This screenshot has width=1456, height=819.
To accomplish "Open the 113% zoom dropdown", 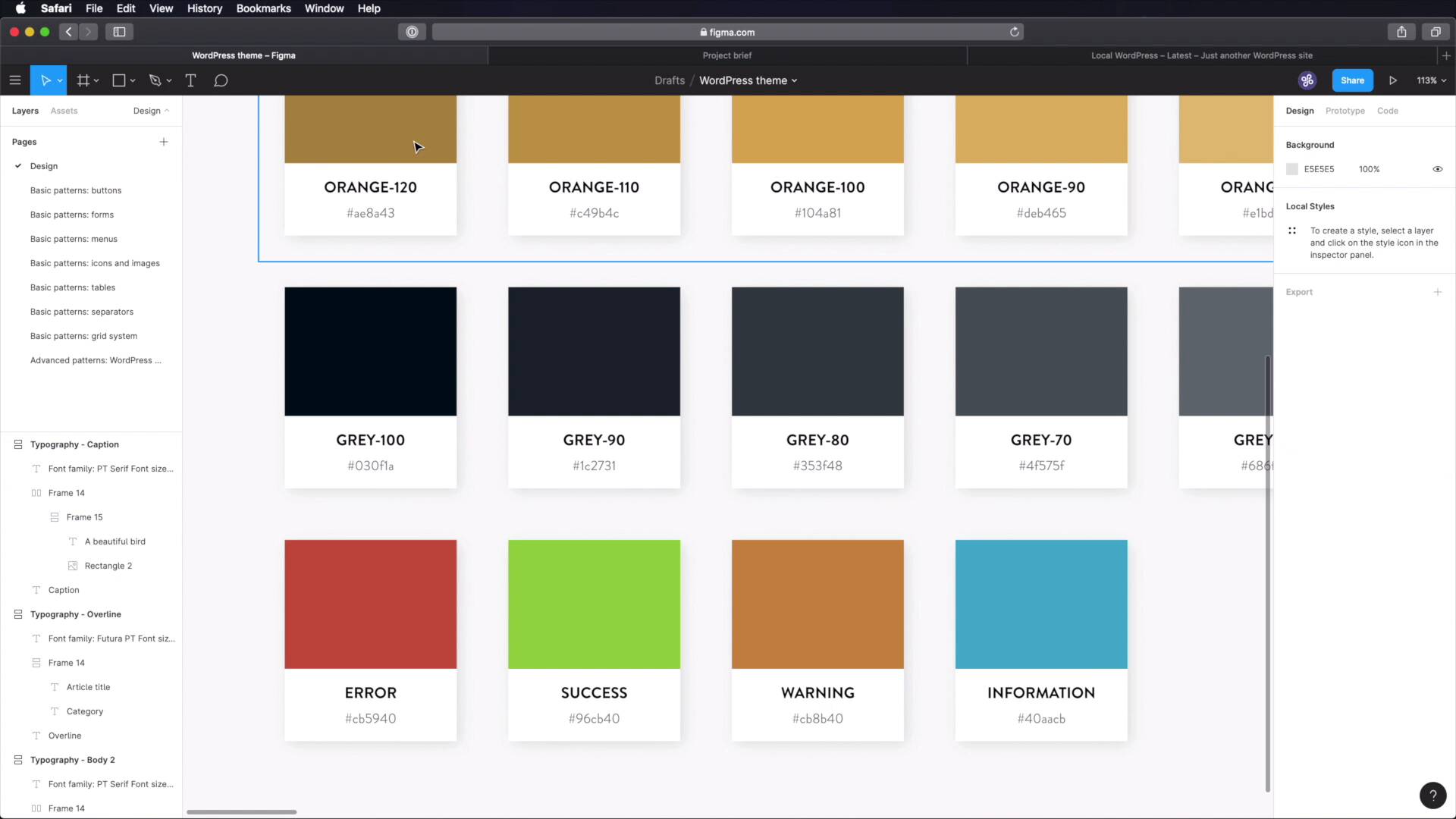I will point(1431,80).
